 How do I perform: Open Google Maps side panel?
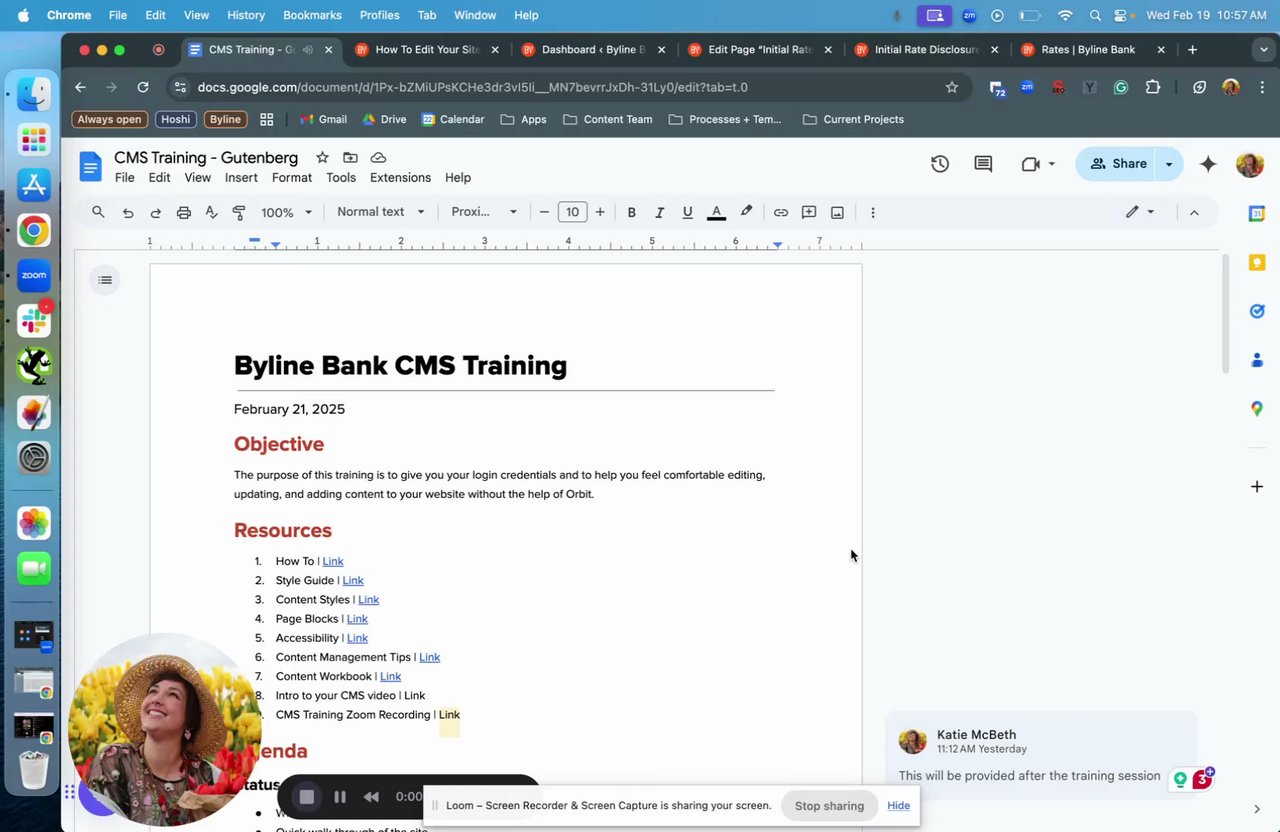pyautogui.click(x=1257, y=409)
